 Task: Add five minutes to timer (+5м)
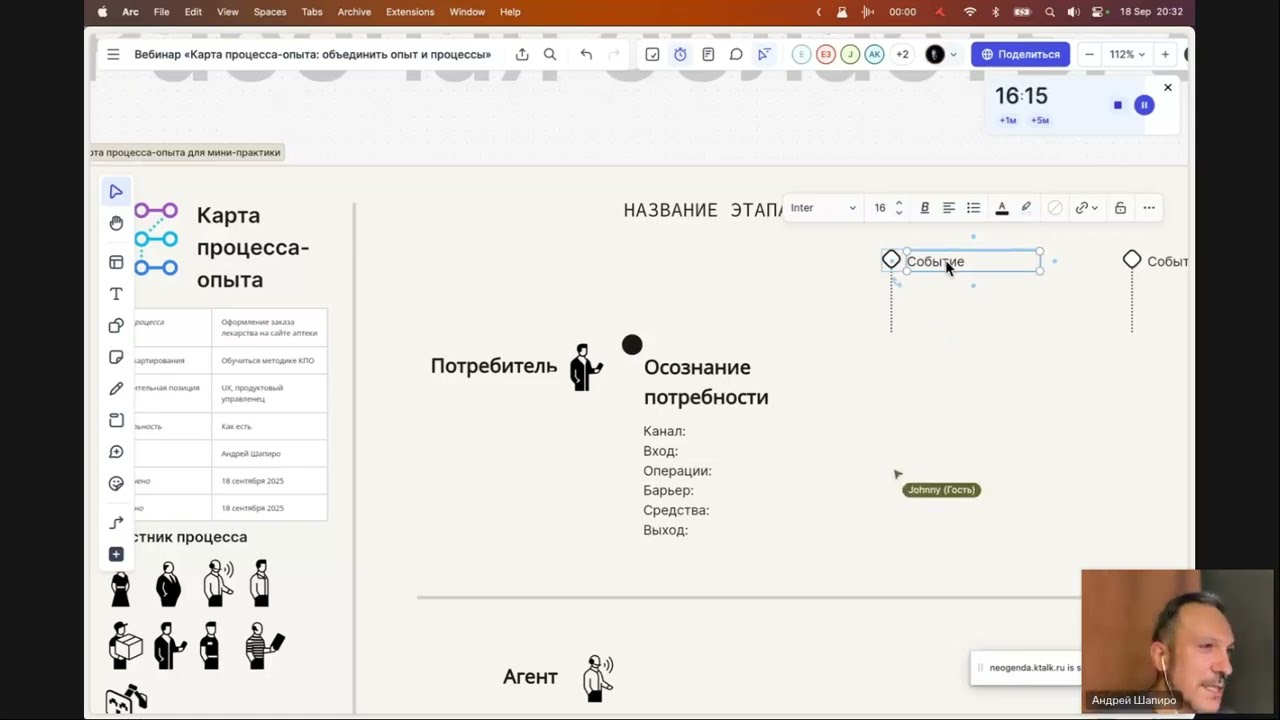[1040, 121]
